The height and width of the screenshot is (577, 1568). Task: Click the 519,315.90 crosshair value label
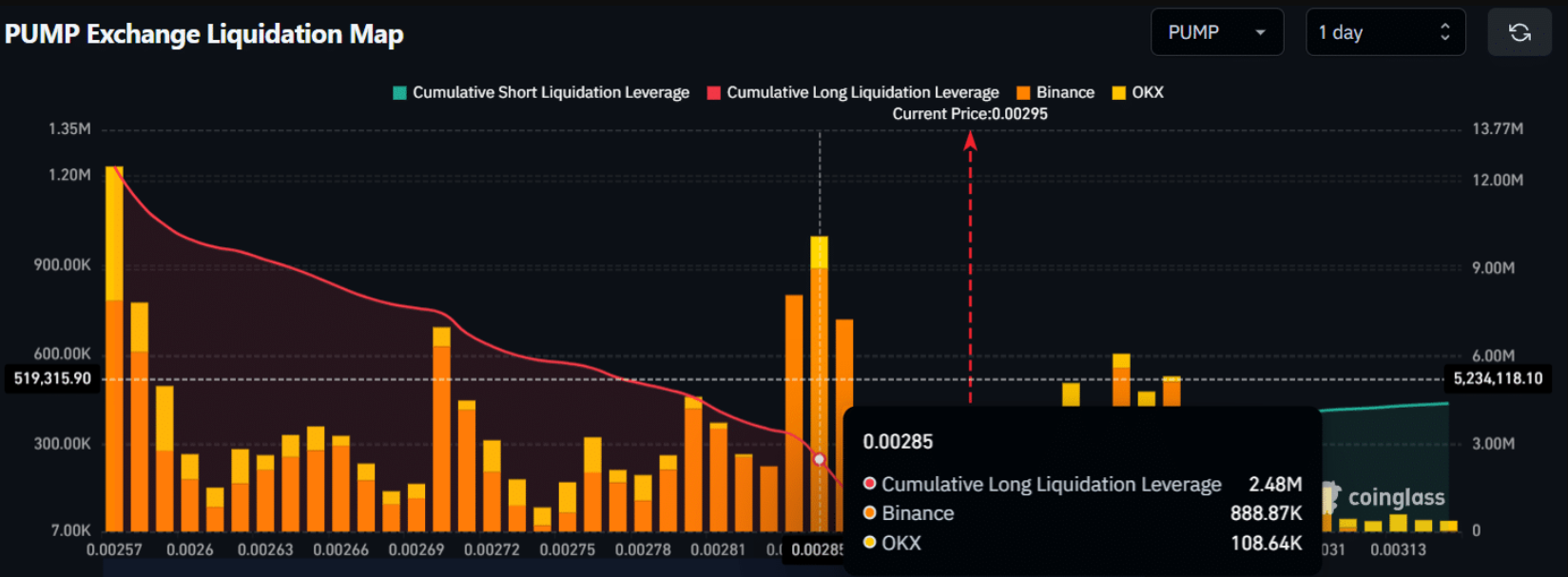[x=52, y=378]
